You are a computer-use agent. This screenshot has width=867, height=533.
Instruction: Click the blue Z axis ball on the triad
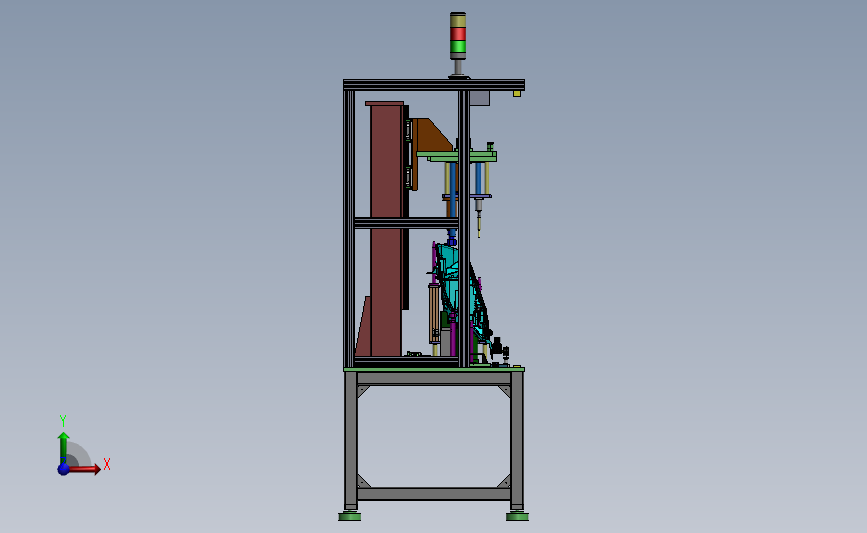point(63,469)
